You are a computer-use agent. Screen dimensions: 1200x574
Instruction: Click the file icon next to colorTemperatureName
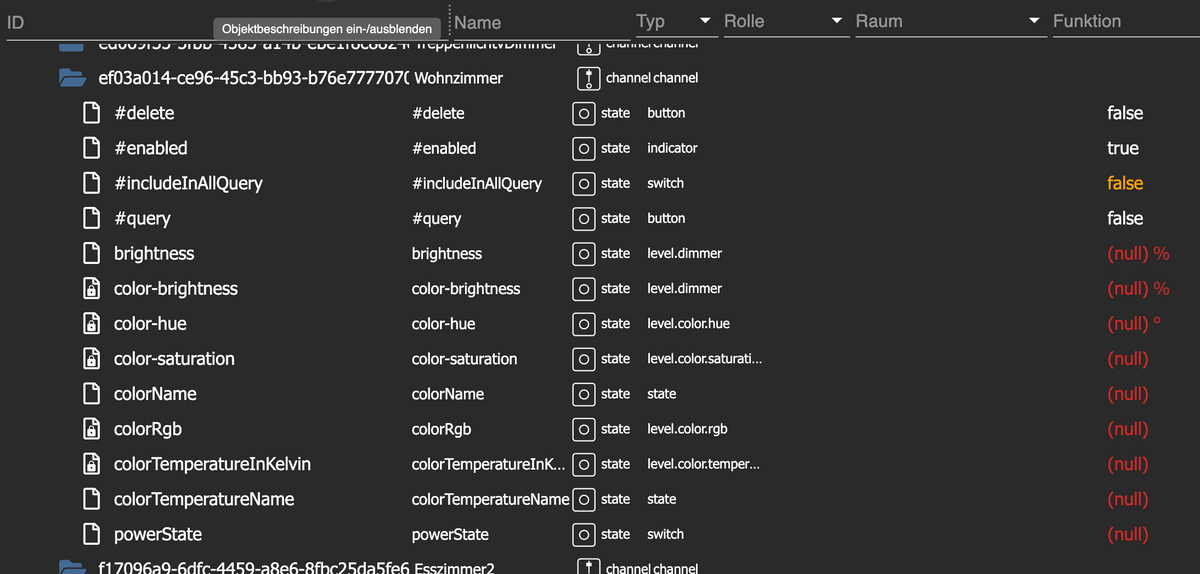click(90, 499)
